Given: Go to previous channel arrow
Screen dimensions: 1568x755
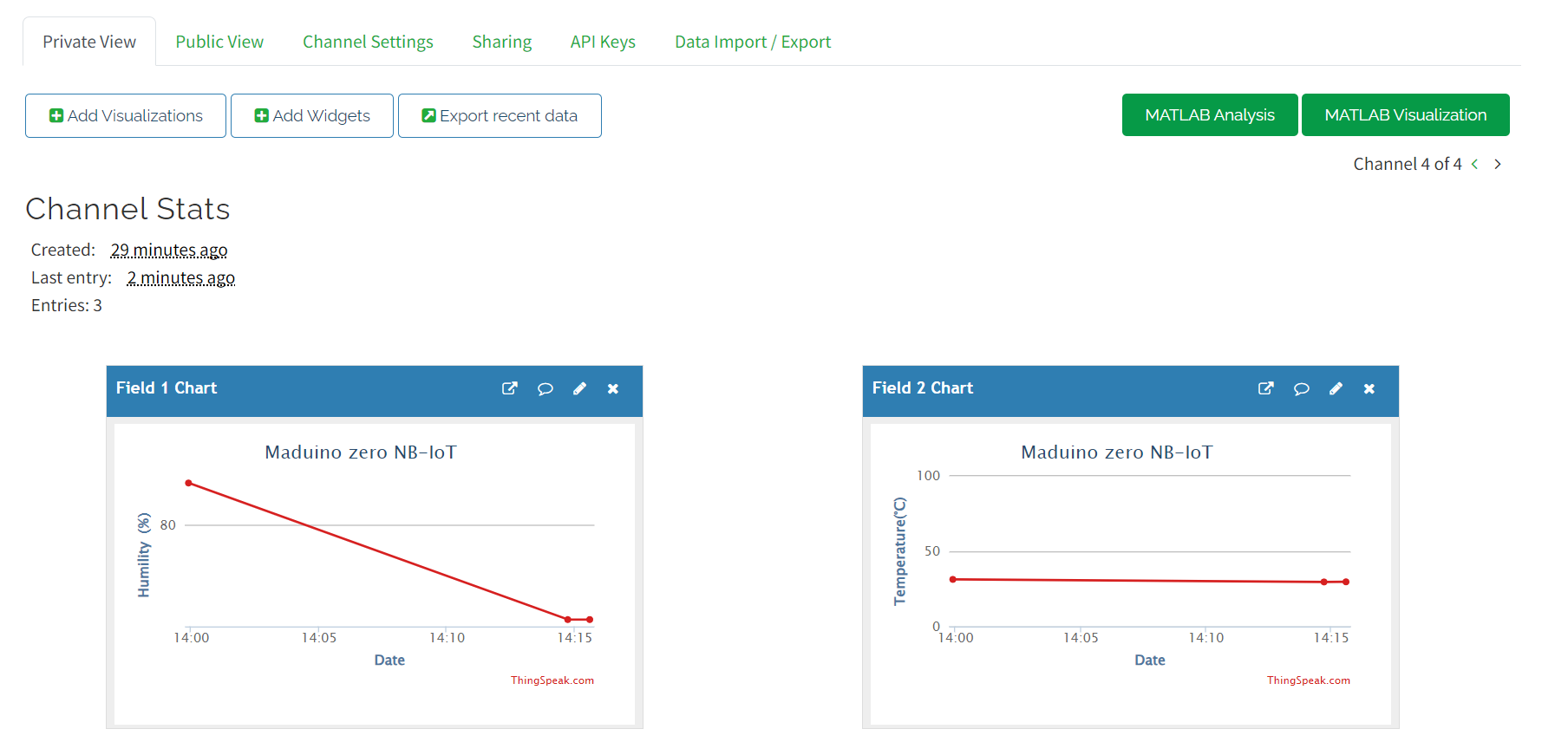Looking at the screenshot, I should [1474, 164].
